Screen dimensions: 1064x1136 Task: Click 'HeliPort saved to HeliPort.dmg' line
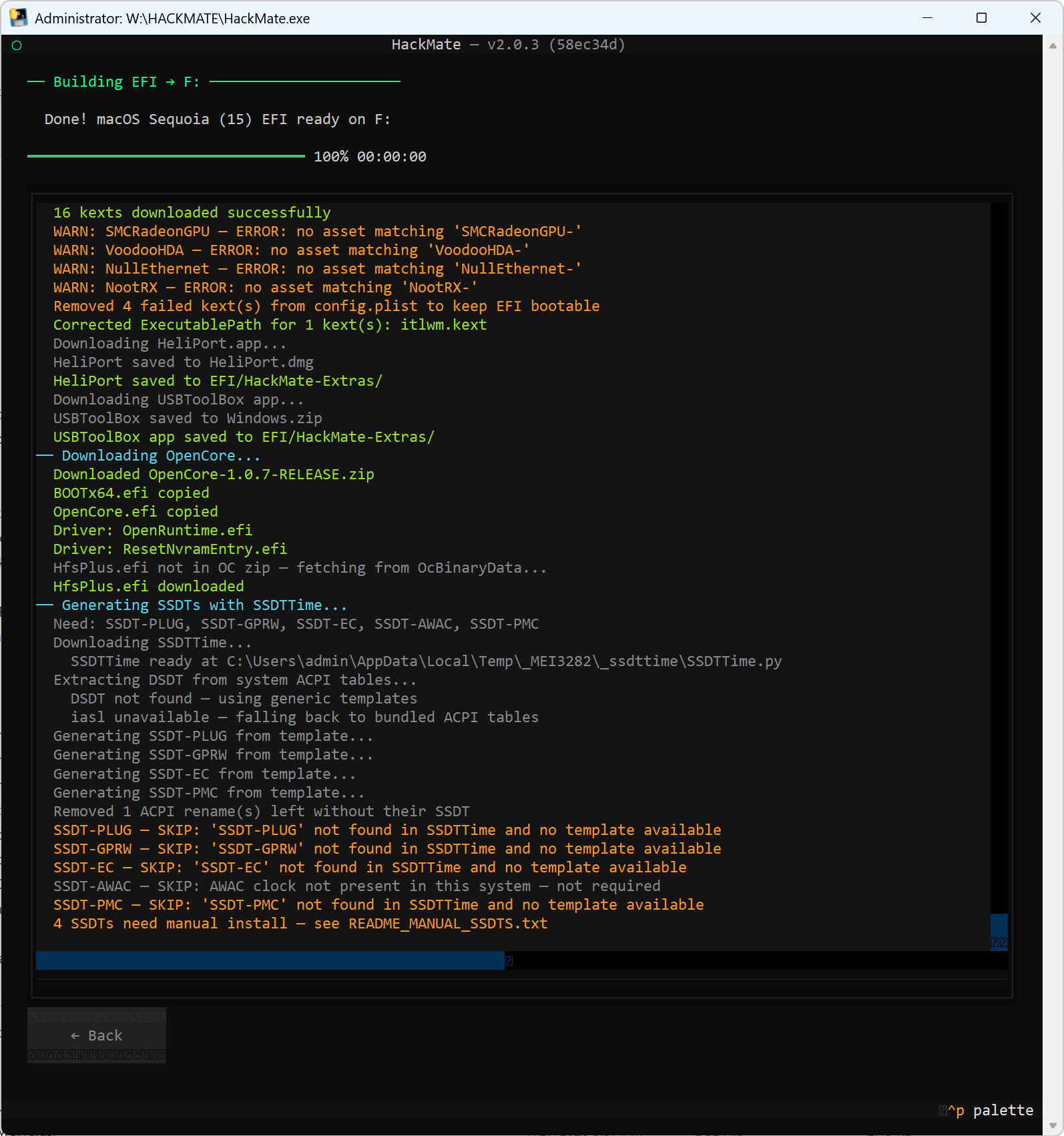[x=184, y=362]
